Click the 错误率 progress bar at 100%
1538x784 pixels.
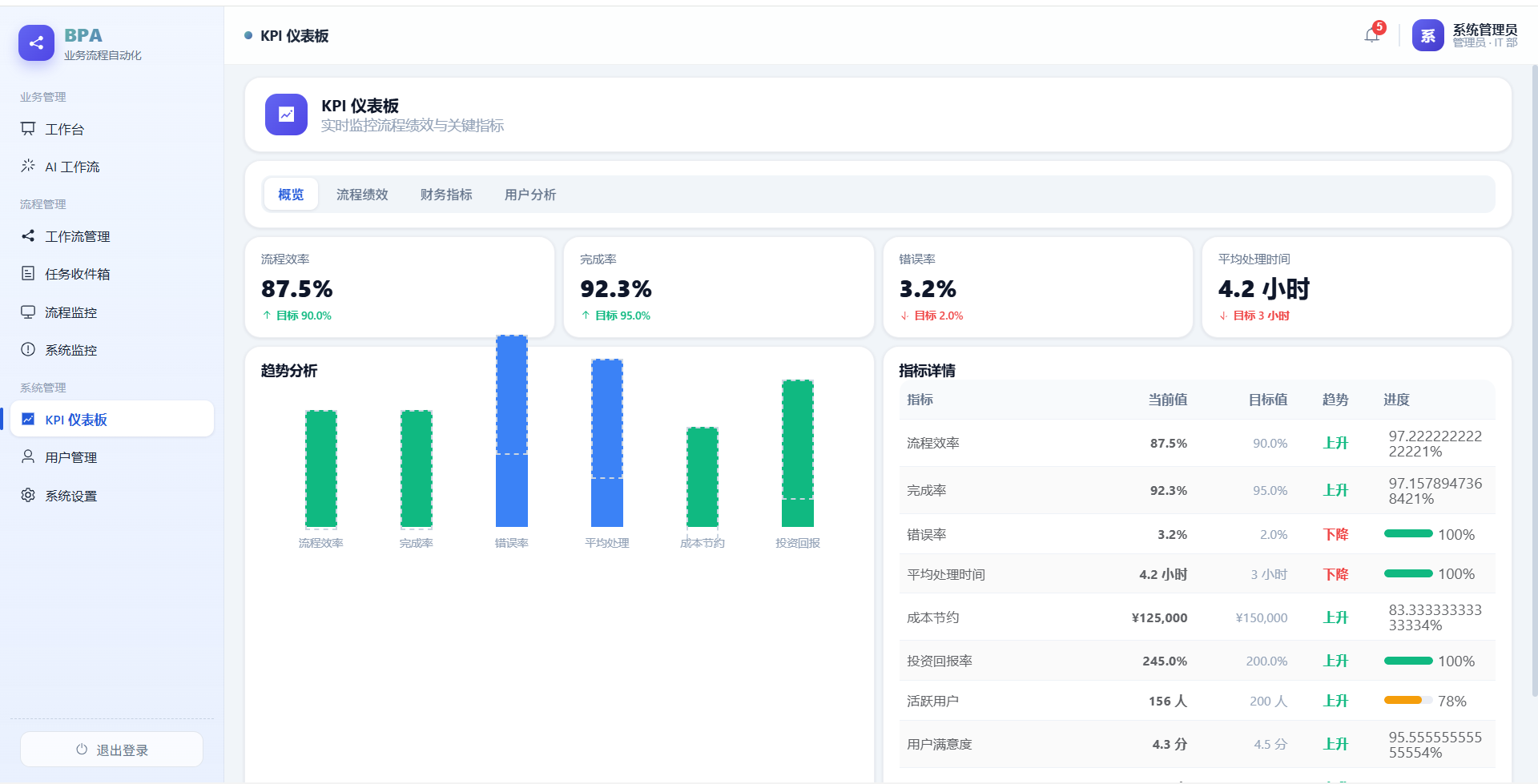(1408, 533)
